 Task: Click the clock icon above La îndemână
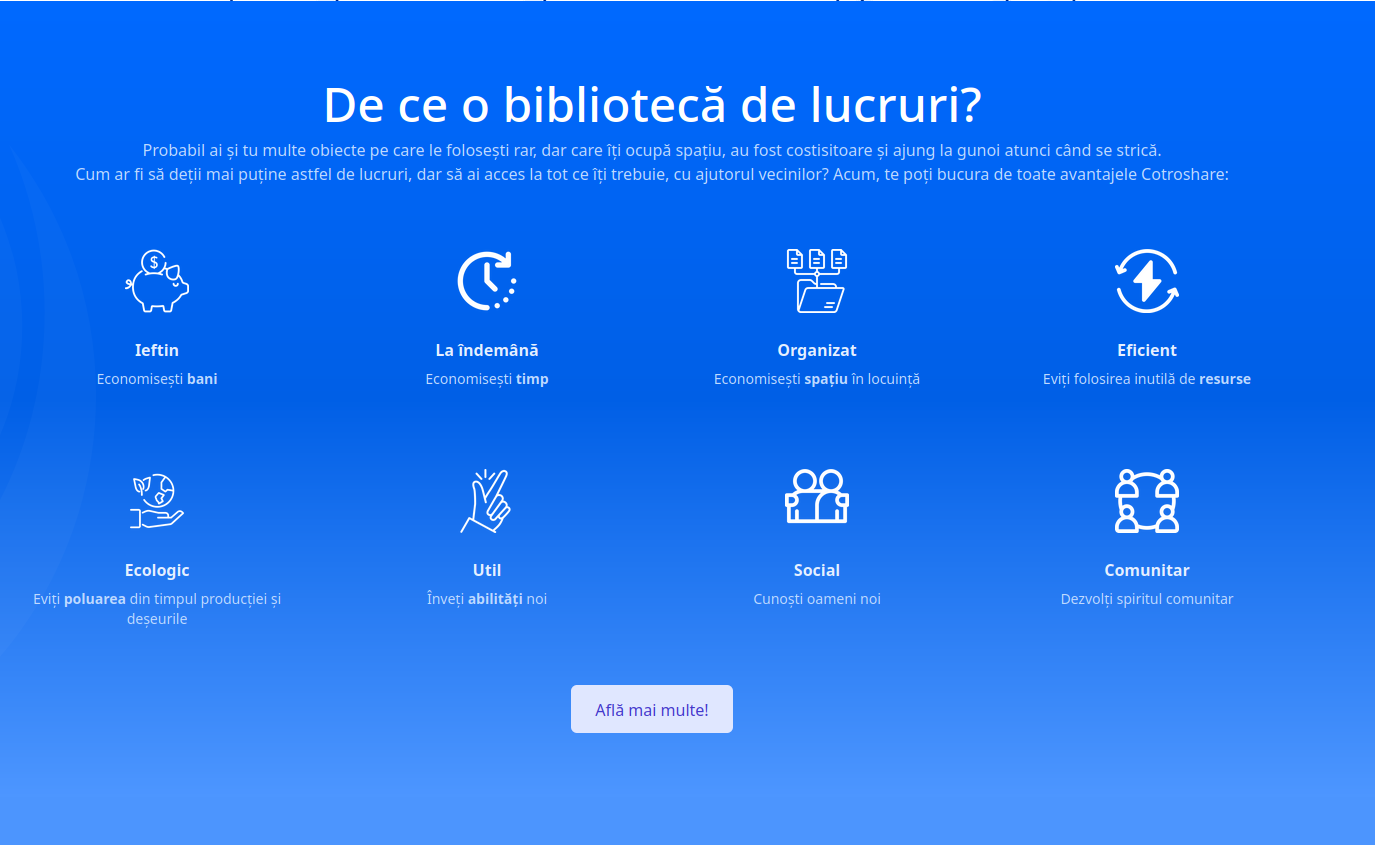pyautogui.click(x=487, y=281)
